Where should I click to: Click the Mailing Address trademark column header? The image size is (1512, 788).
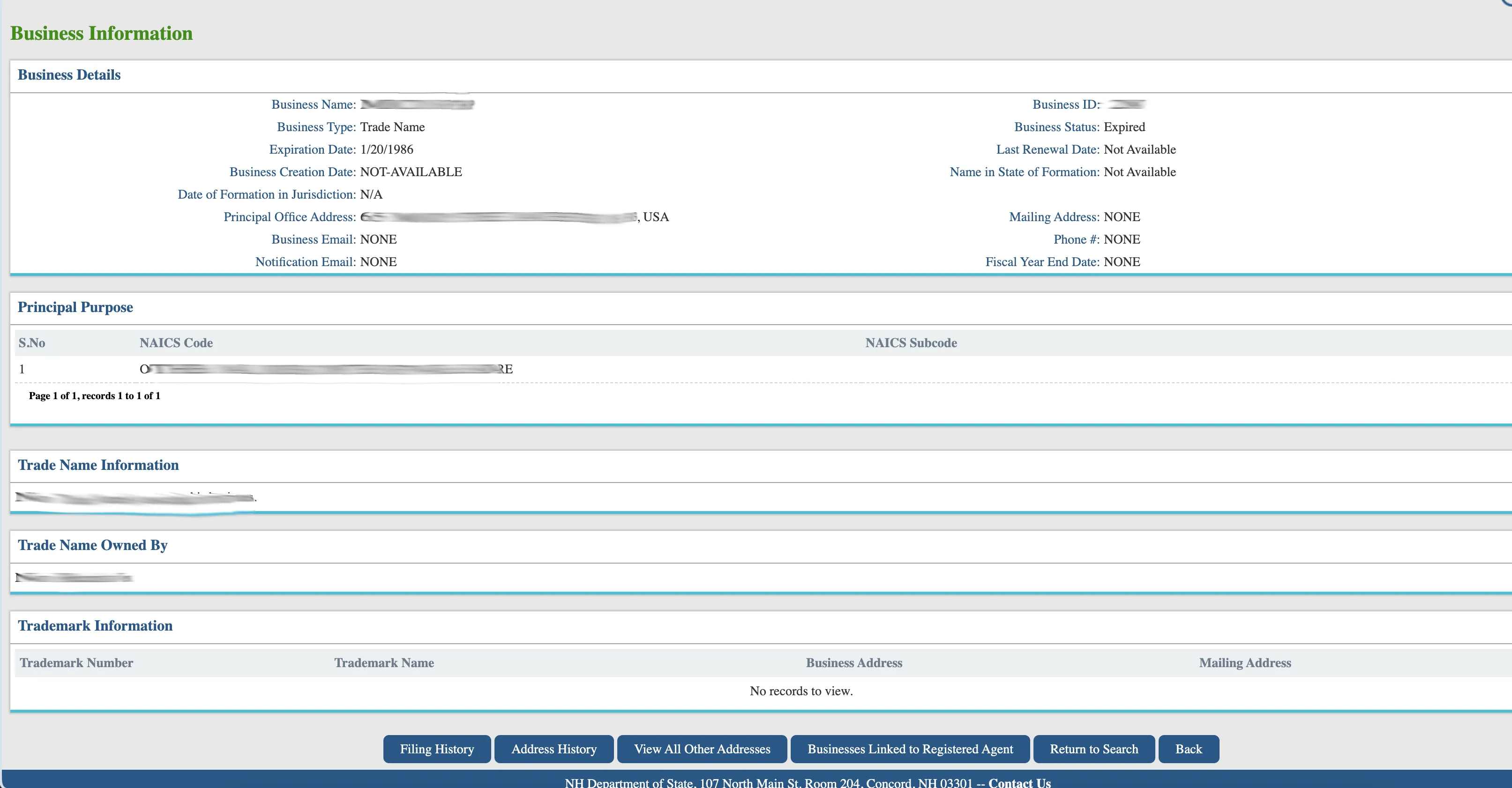click(x=1245, y=662)
